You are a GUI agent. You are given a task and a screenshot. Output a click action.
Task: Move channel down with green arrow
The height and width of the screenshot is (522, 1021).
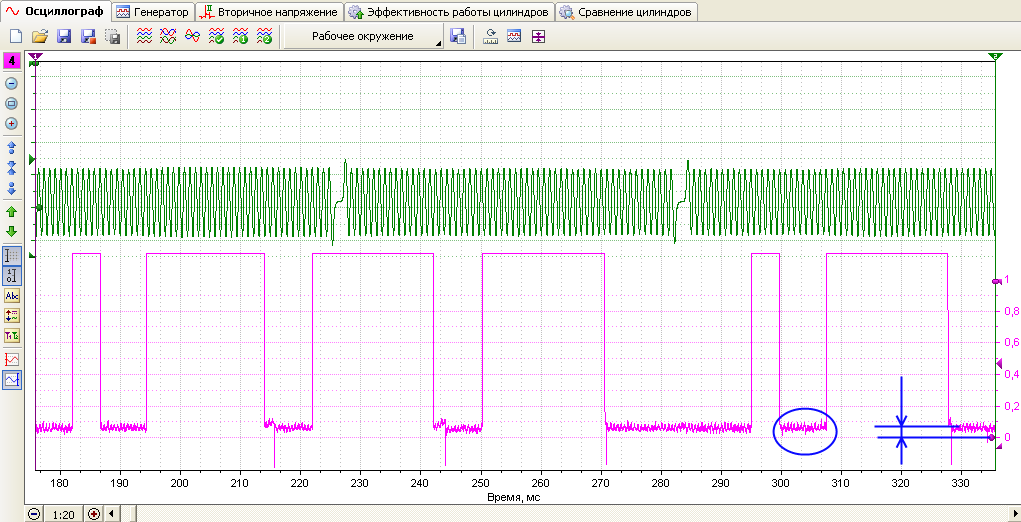tap(12, 232)
